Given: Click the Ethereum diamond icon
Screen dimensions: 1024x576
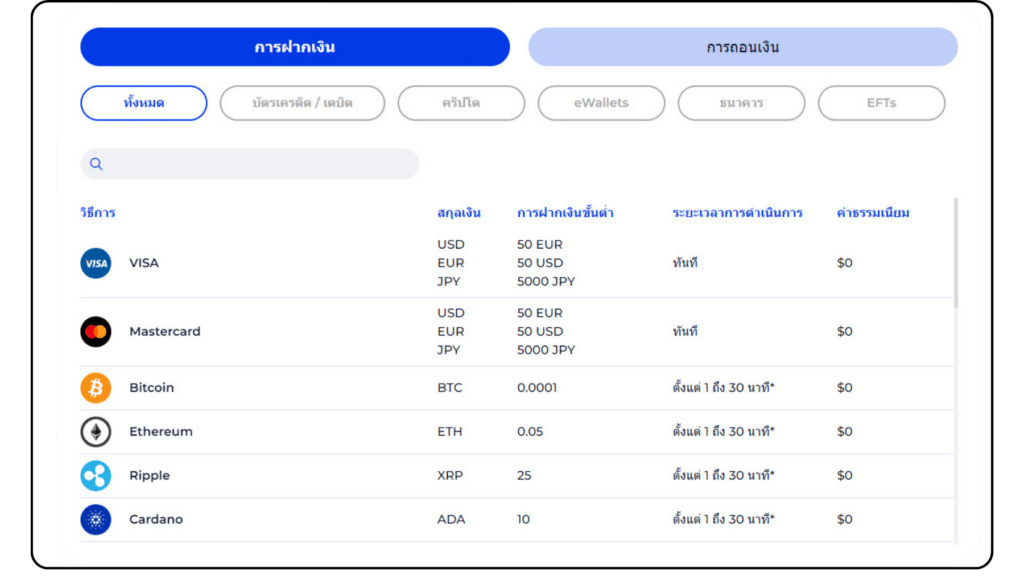Looking at the screenshot, I should point(96,431).
